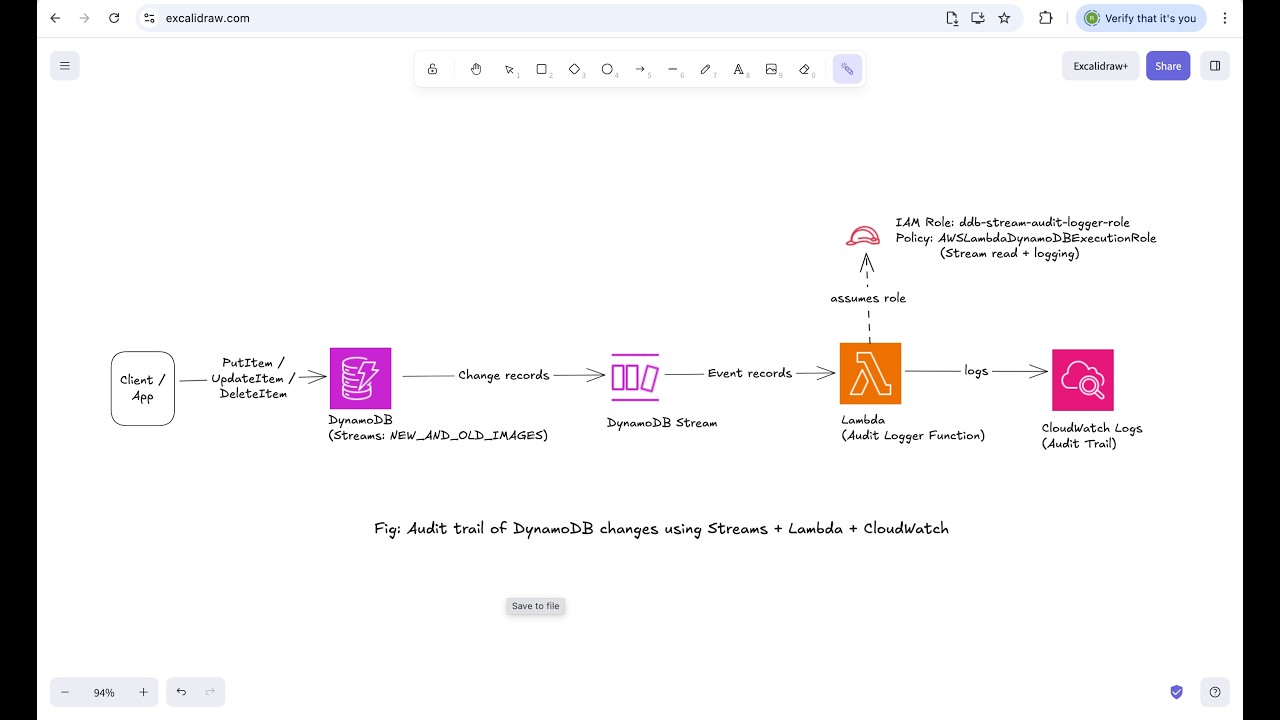This screenshot has height=720, width=1280.
Task: Go forward in browser history
Action: [85, 18]
